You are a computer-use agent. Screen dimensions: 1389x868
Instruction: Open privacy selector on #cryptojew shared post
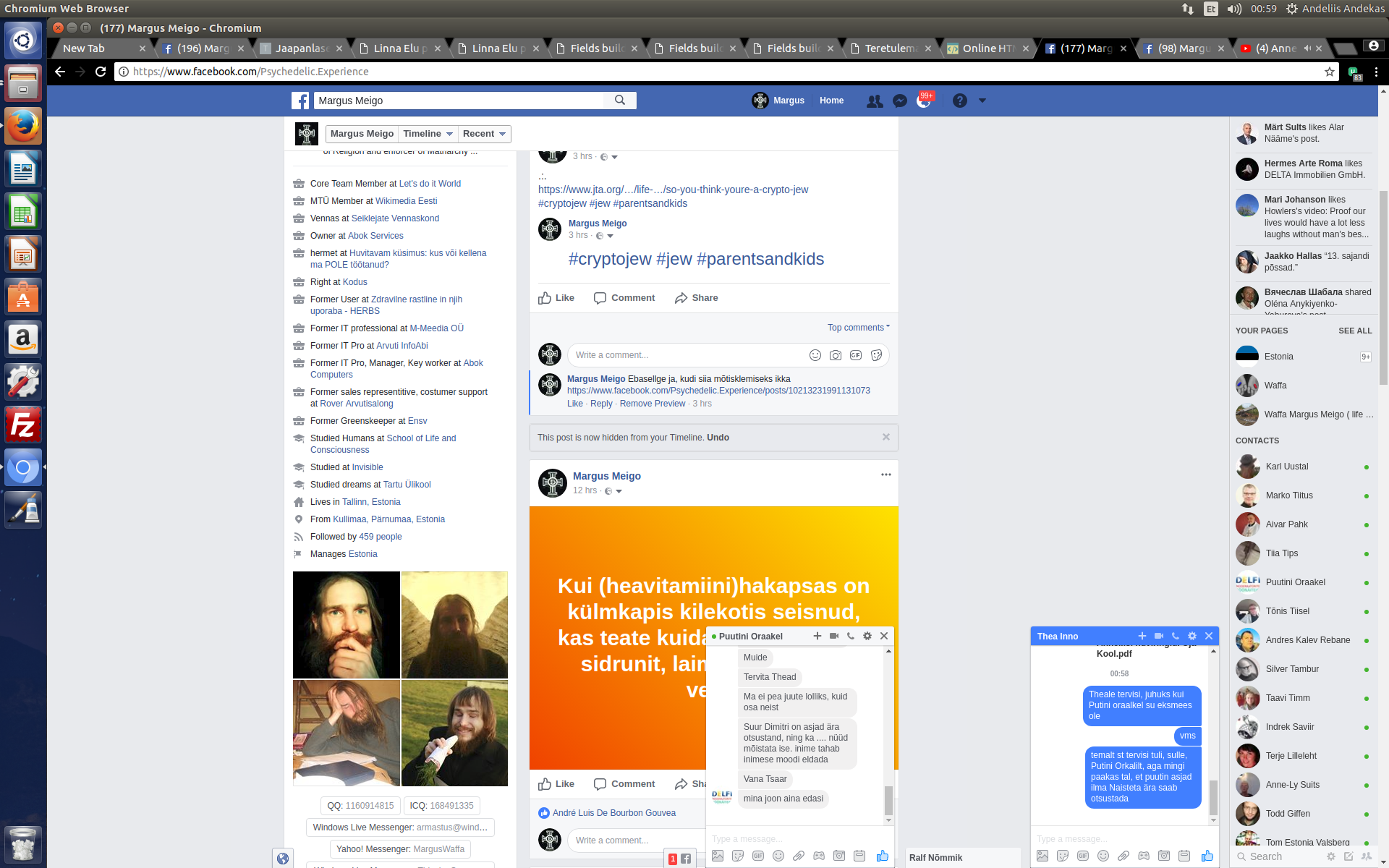(x=604, y=236)
